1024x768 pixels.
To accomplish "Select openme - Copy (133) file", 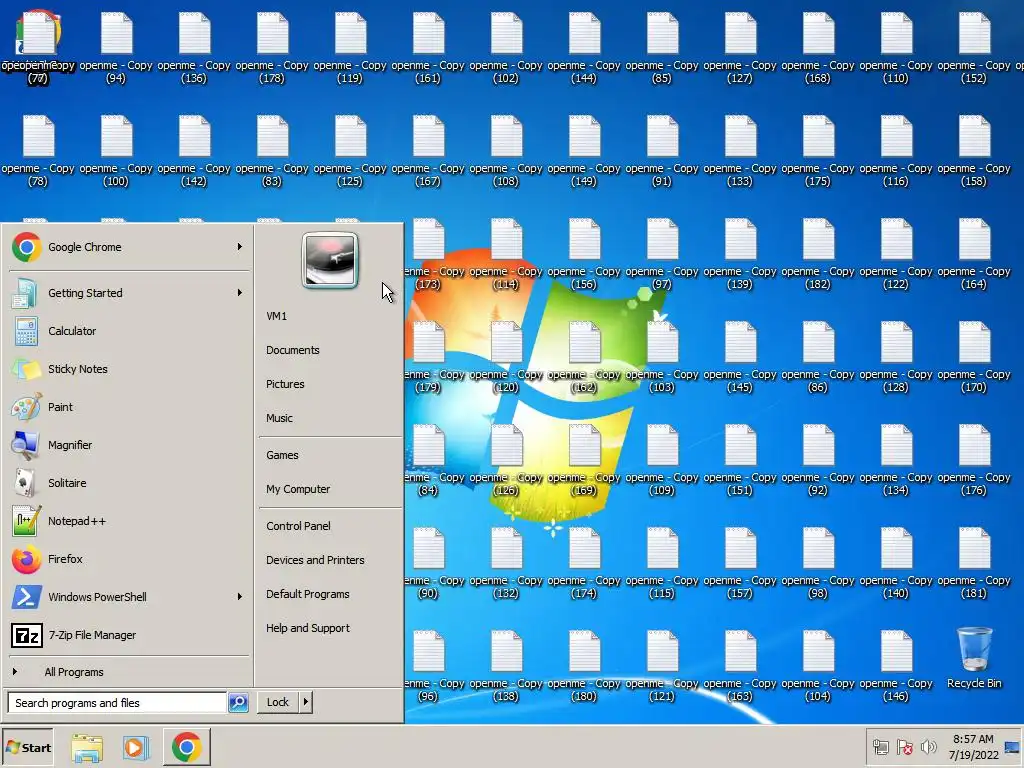I will click(739, 152).
